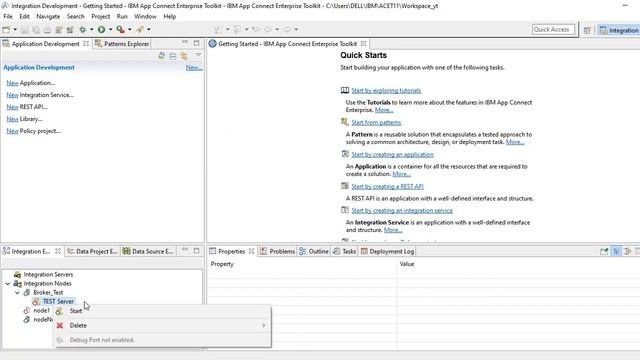Click the rocket launch icon in toolbar
The width and height of the screenshot is (640, 360).
(140, 29)
